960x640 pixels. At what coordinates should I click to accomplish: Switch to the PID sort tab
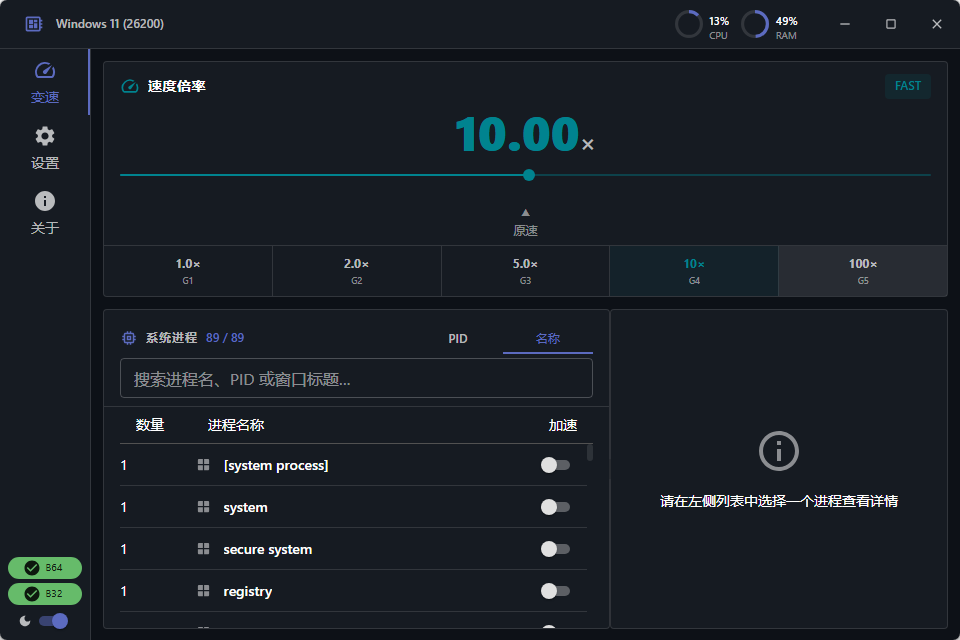point(458,339)
